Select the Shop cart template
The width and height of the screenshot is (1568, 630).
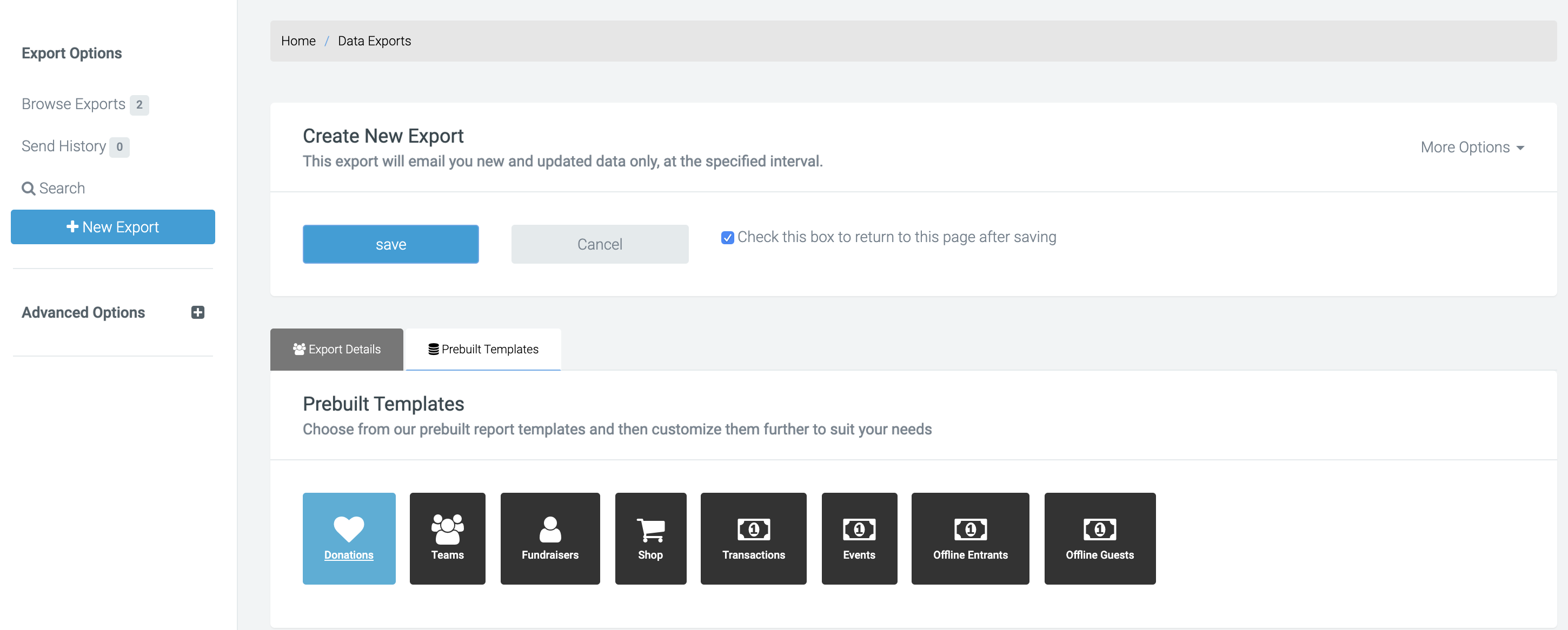[x=650, y=538]
